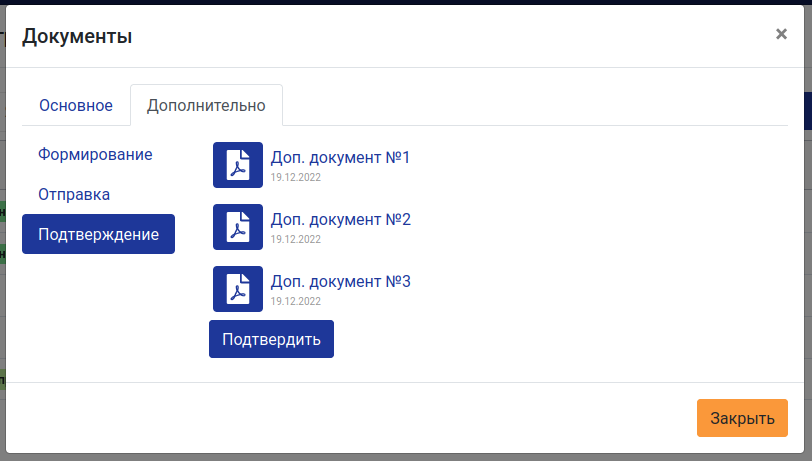Image resolution: width=812 pixels, height=461 pixels.
Task: Click the dark navy bar behind dialog's right edge
Action: coord(808,111)
